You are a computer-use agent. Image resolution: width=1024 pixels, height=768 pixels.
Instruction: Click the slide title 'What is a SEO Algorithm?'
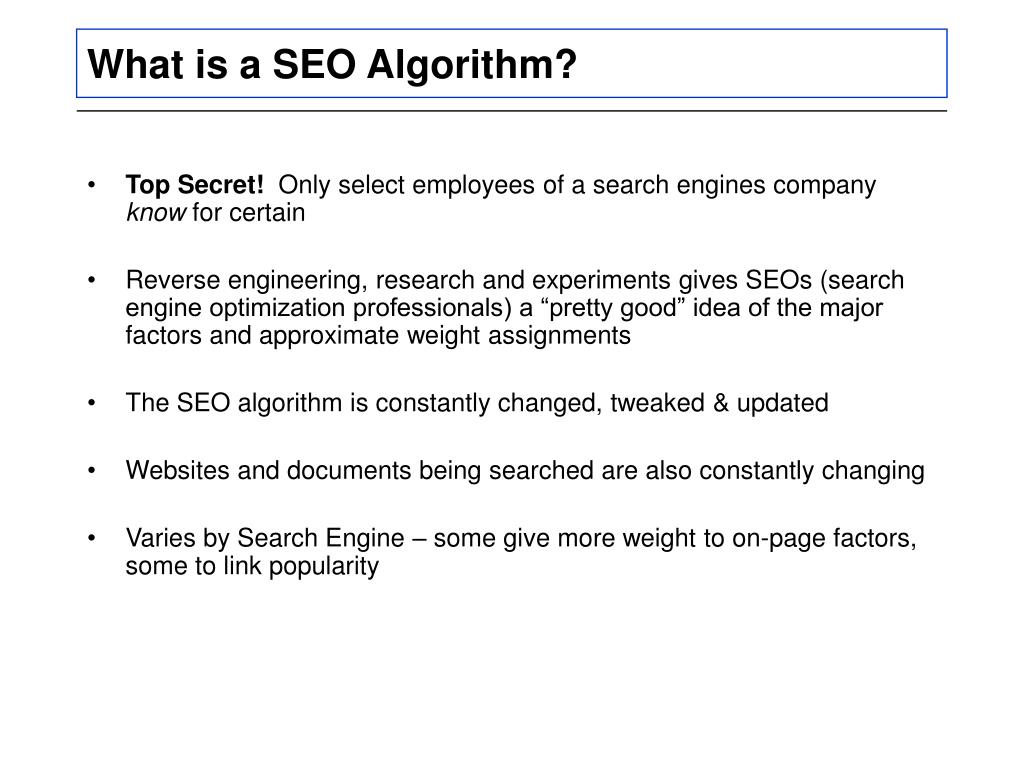point(332,65)
